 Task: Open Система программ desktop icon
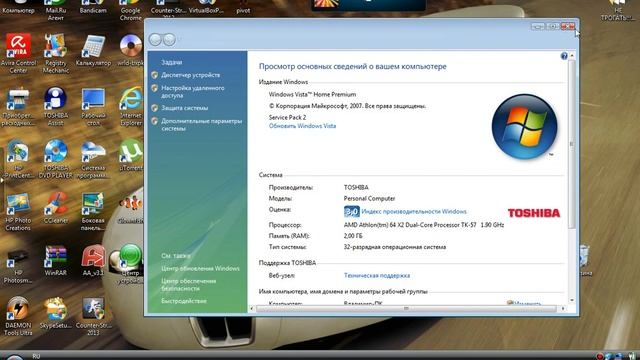(93, 158)
